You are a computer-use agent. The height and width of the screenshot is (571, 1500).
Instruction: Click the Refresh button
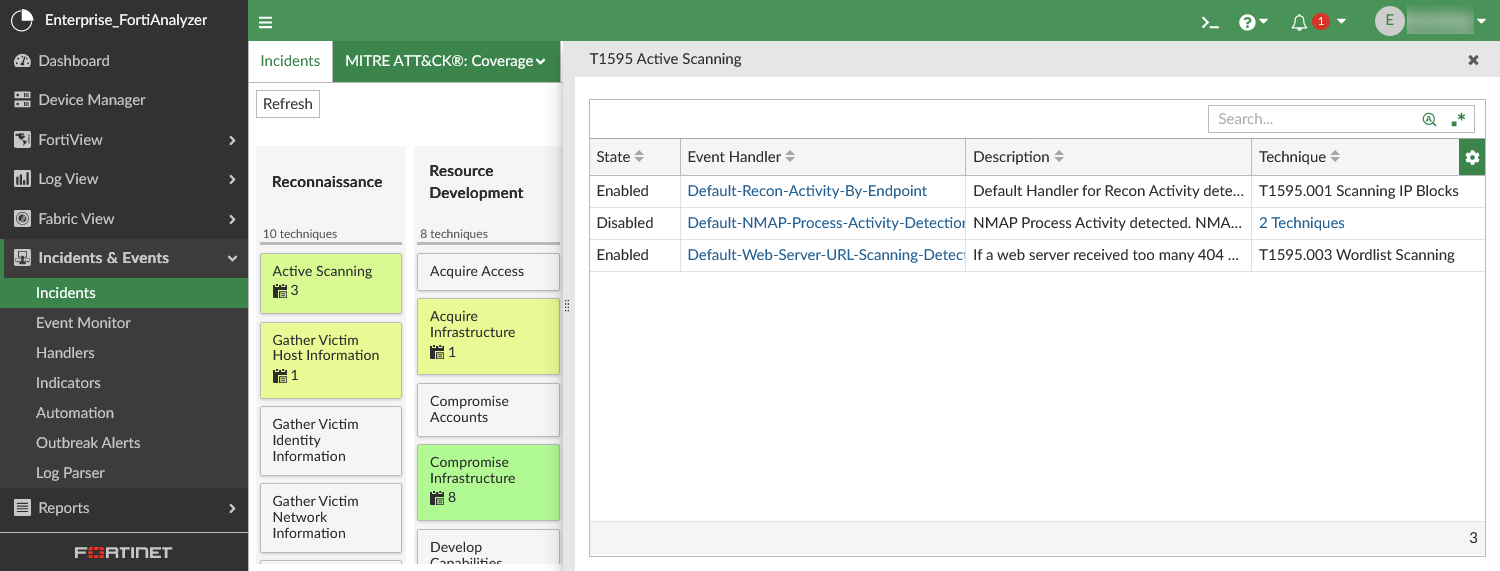288,104
